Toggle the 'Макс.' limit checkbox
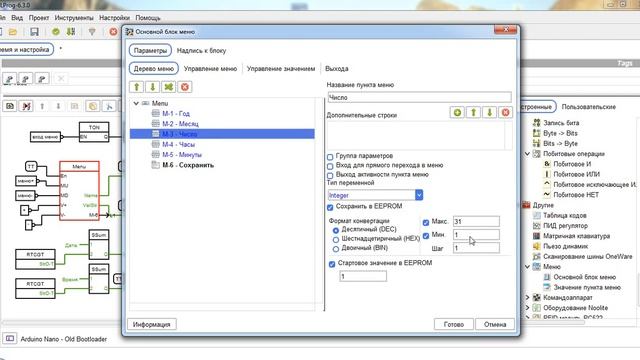 (x=426, y=222)
